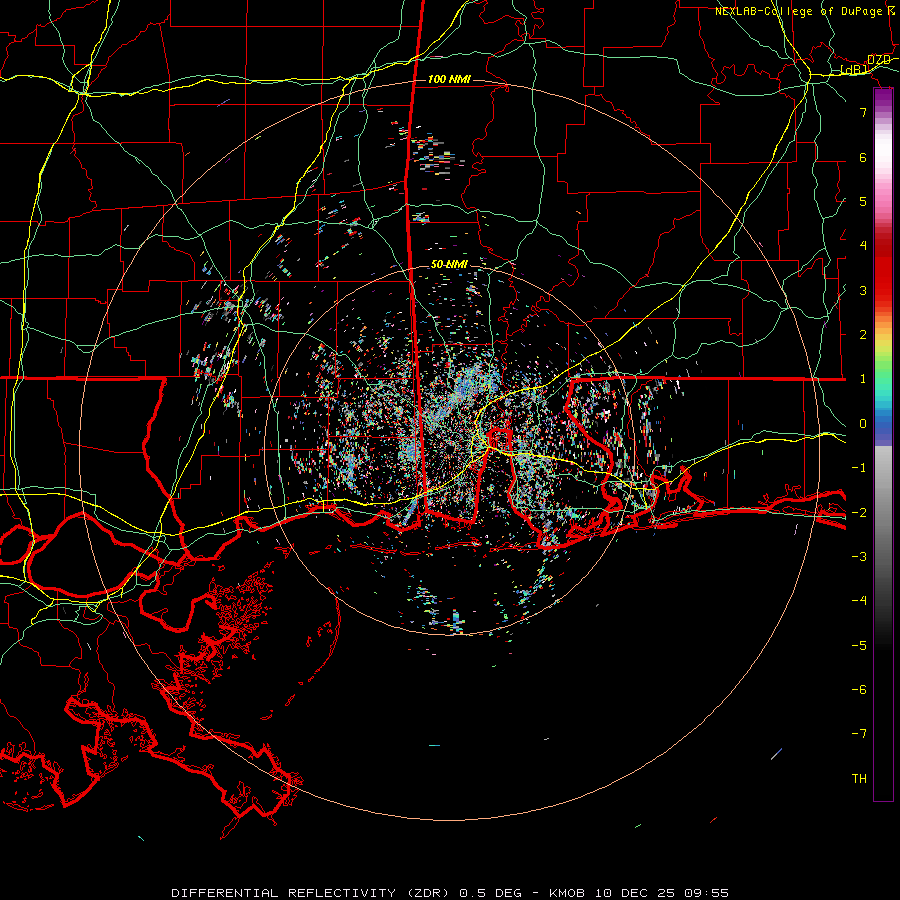Click the positive 1 scale tick label

pyautogui.click(x=863, y=379)
